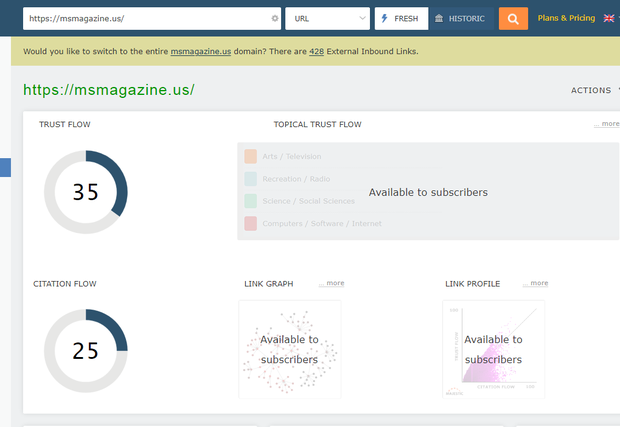Open search settings gear in URL field
Image resolution: width=620 pixels, height=427 pixels.
[275, 18]
